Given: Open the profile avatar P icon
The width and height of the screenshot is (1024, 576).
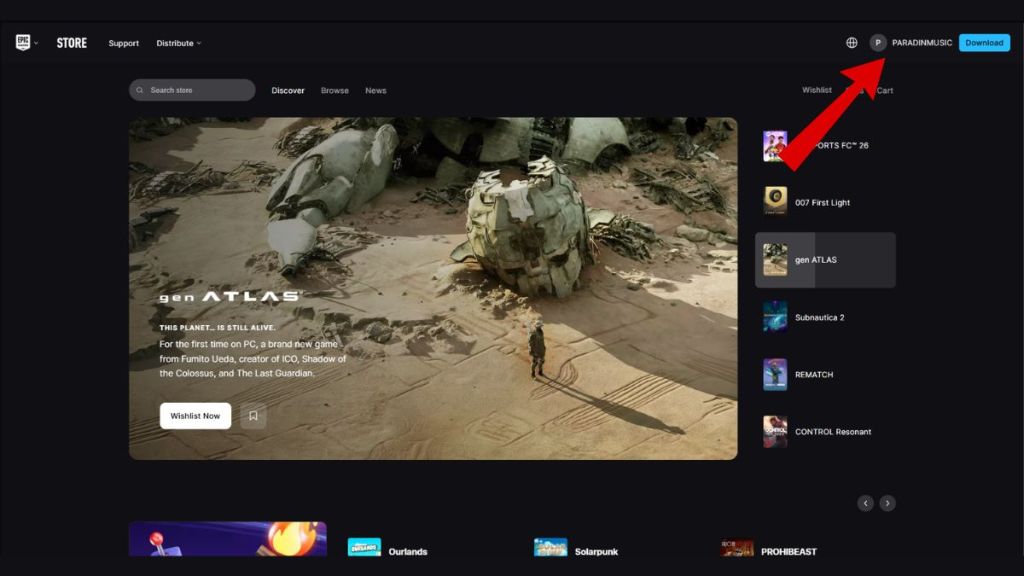Looking at the screenshot, I should (878, 42).
